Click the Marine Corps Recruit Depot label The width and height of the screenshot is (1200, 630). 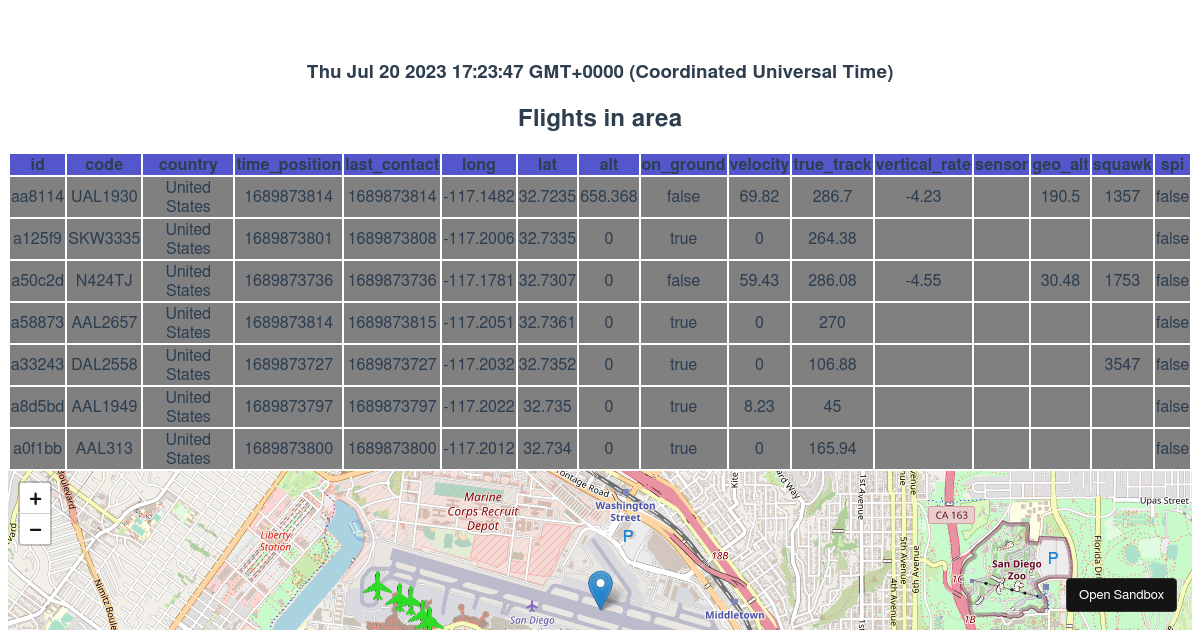click(x=483, y=510)
